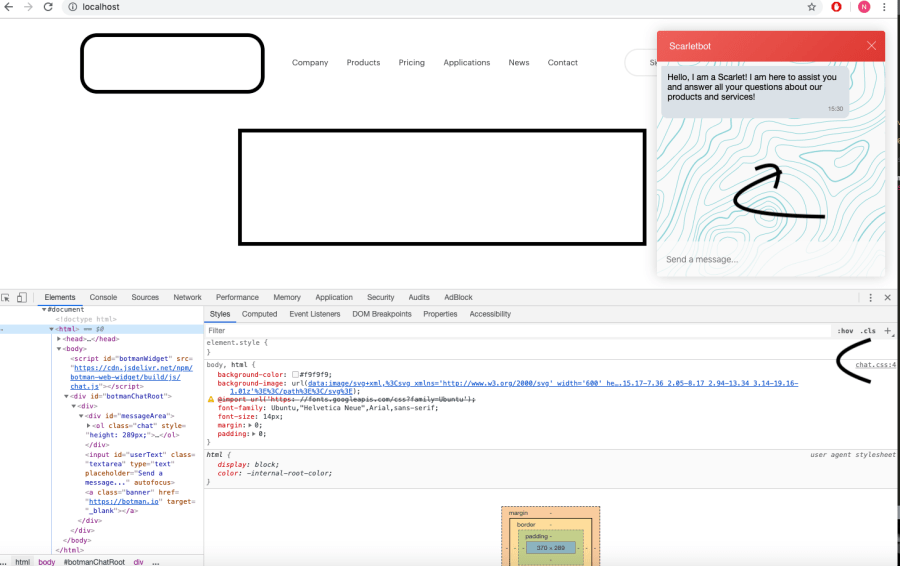Collapse the #document tree node
This screenshot has width=900, height=566.
point(44,309)
